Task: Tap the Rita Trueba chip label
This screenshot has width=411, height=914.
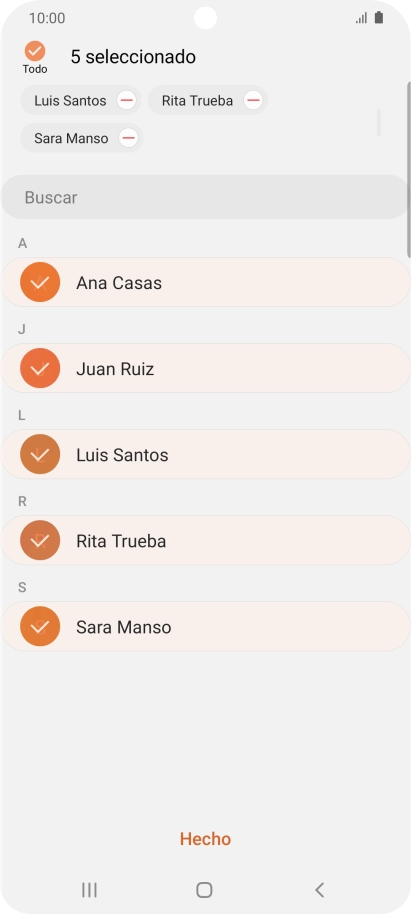Action: tap(197, 100)
